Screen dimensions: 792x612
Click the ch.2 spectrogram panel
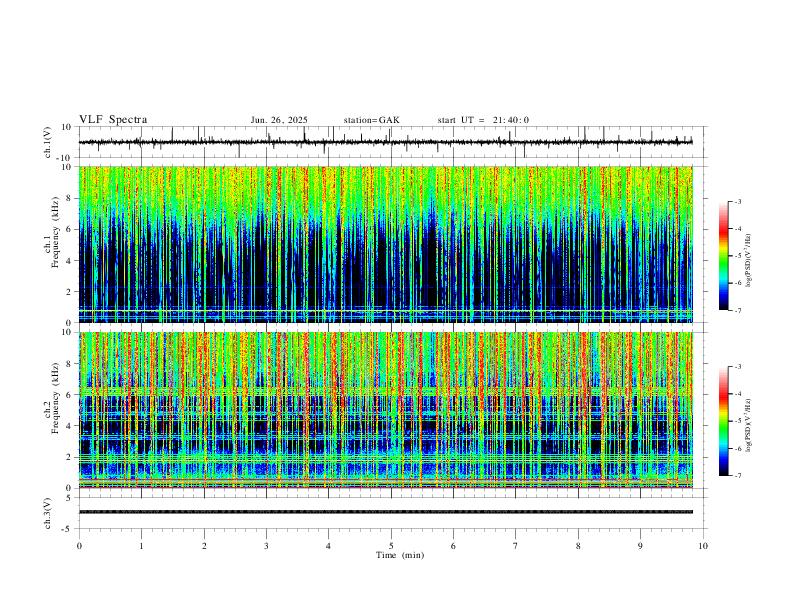pyautogui.click(x=386, y=410)
